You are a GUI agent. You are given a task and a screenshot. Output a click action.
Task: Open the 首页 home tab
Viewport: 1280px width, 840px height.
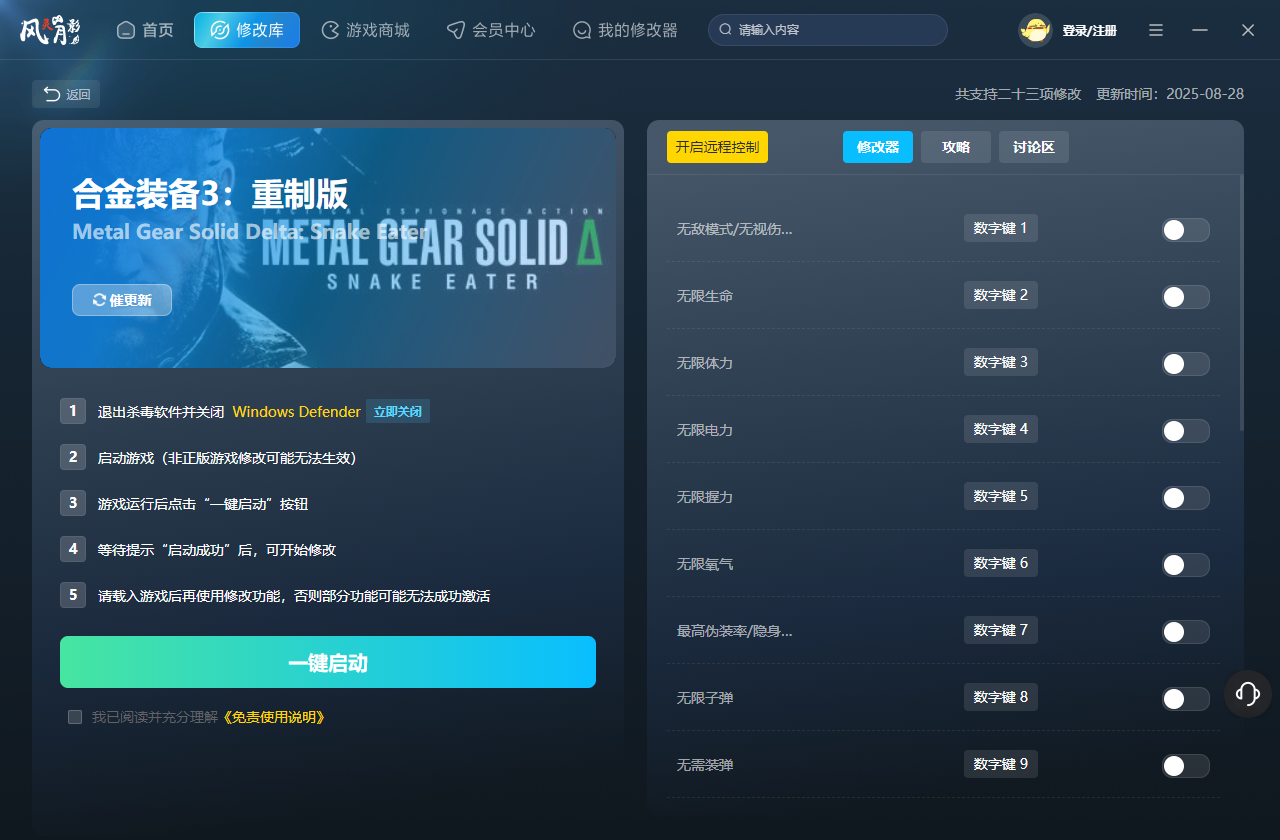tap(145, 30)
